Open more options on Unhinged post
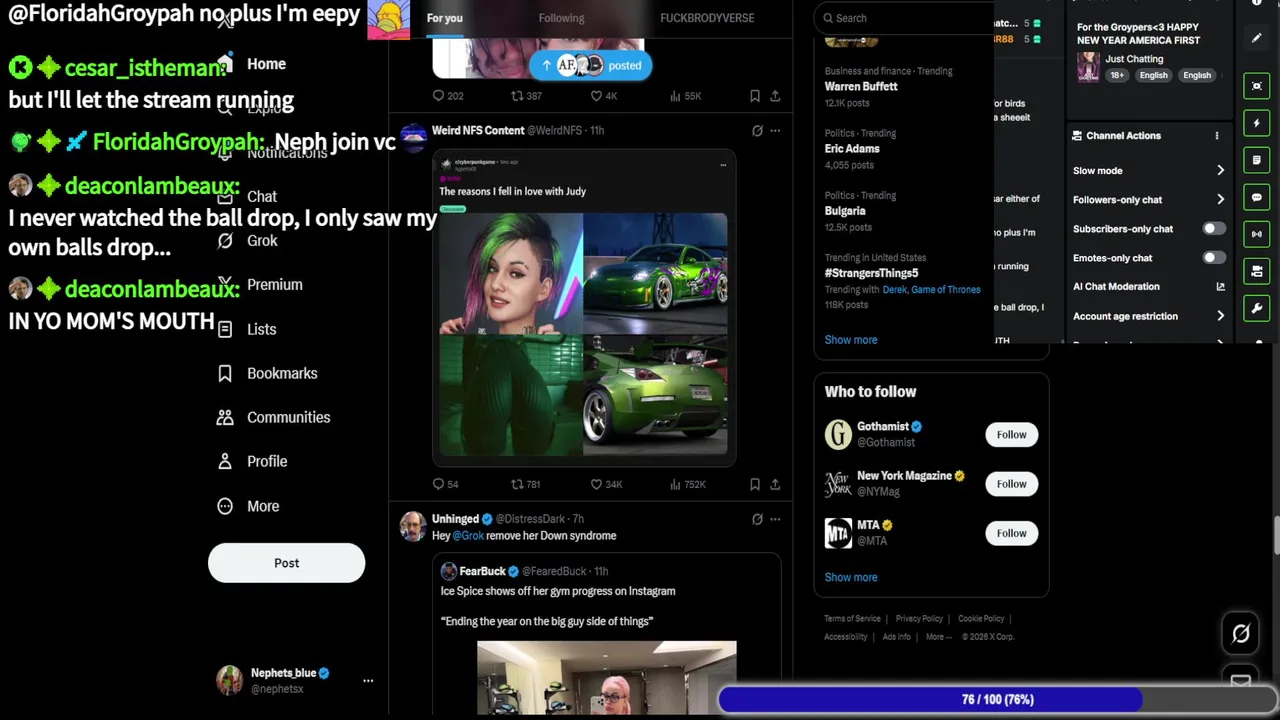Screen dimensions: 1280x720 (775, 519)
